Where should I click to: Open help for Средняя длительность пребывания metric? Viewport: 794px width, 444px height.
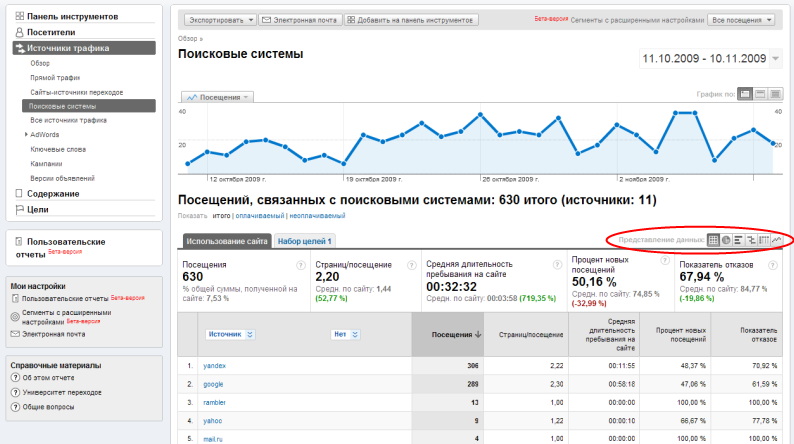tap(558, 264)
